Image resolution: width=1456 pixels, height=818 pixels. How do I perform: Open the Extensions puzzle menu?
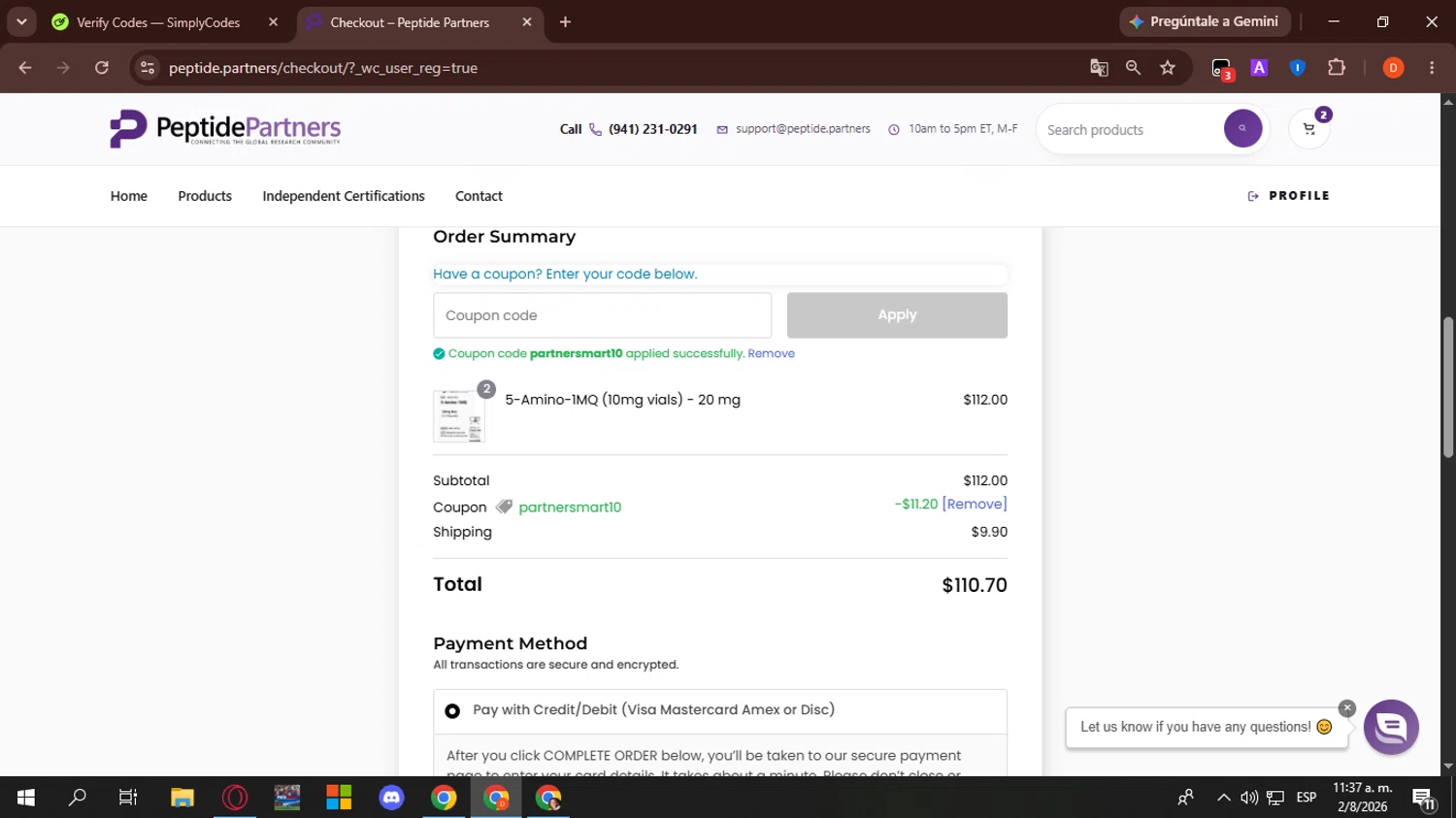click(x=1337, y=68)
